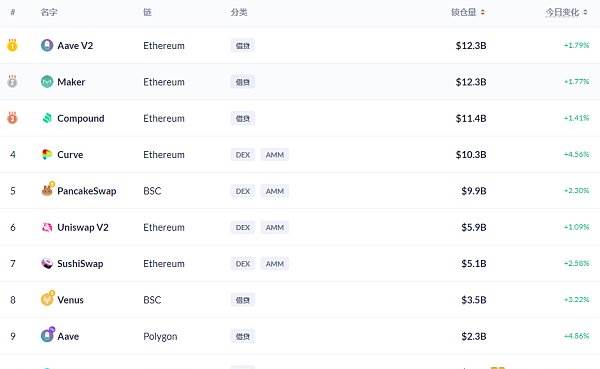Click the Polygon Aave logo icon
Screen dimensions: 600x369
pyautogui.click(x=48, y=335)
